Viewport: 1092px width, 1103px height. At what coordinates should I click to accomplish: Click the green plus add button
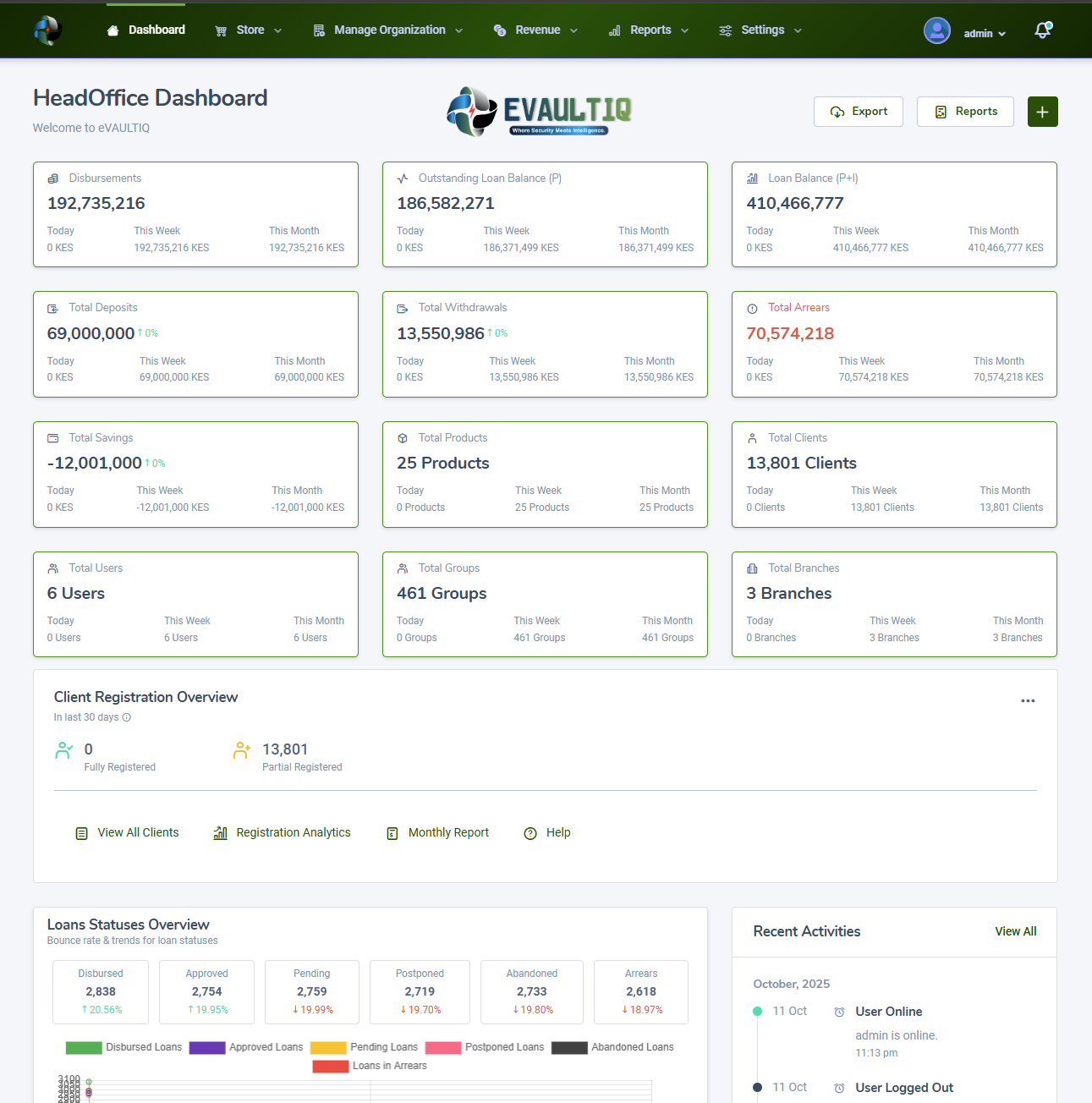coord(1042,112)
